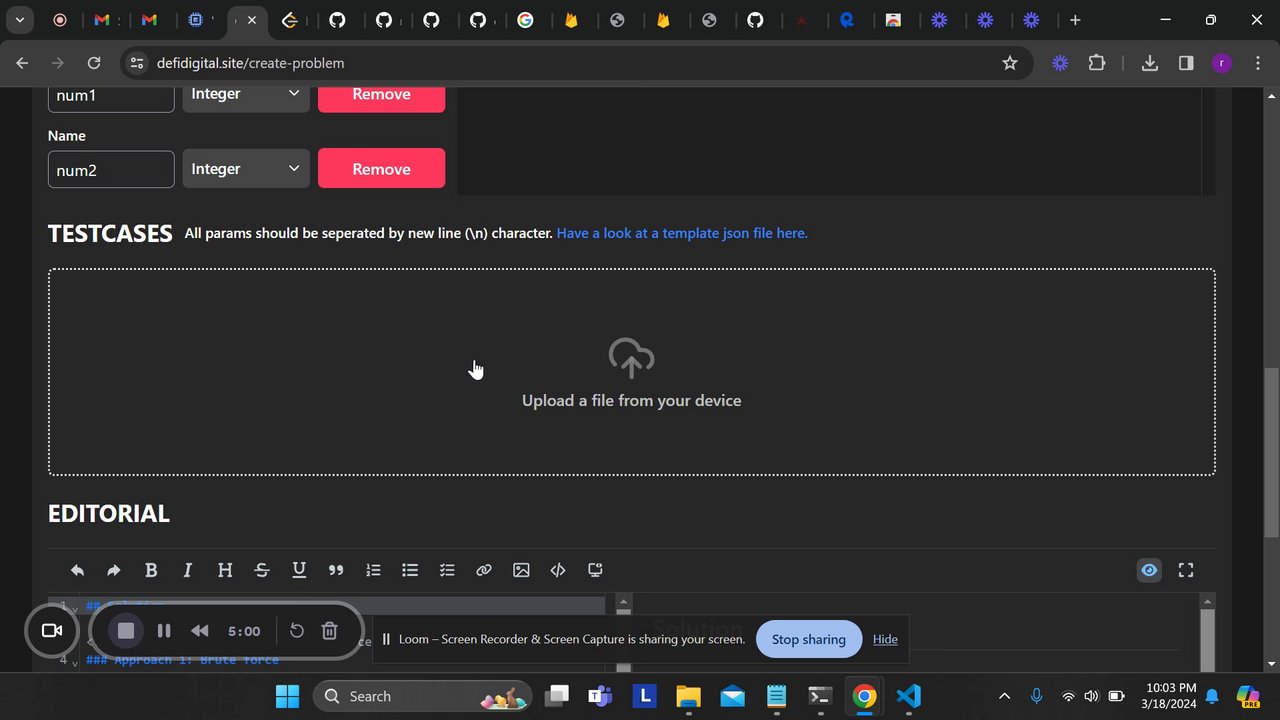Expand the editorial editor to fullscreen
This screenshot has height=720, width=1280.
pyautogui.click(x=1186, y=570)
